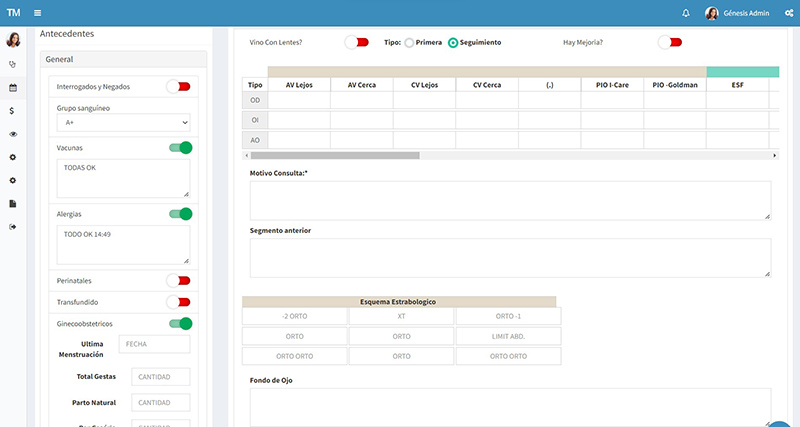Open the document sidebar icon
The image size is (800, 427).
pos(13,204)
